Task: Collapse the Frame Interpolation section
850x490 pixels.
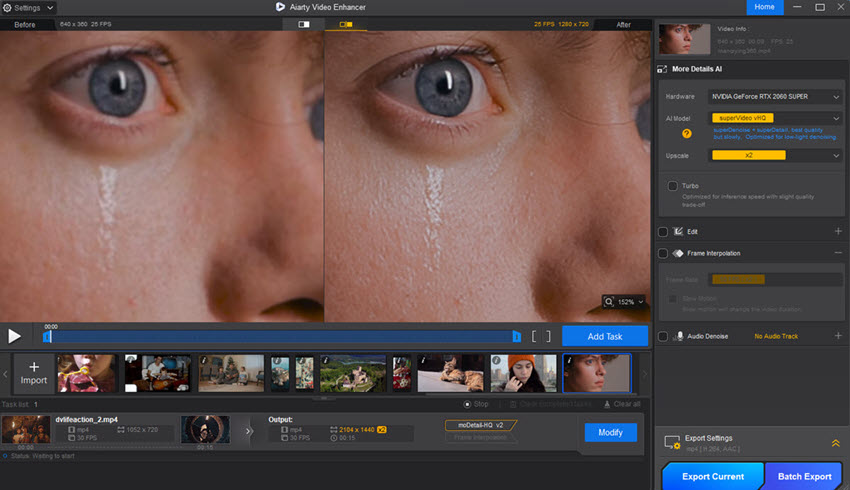Action: point(838,253)
